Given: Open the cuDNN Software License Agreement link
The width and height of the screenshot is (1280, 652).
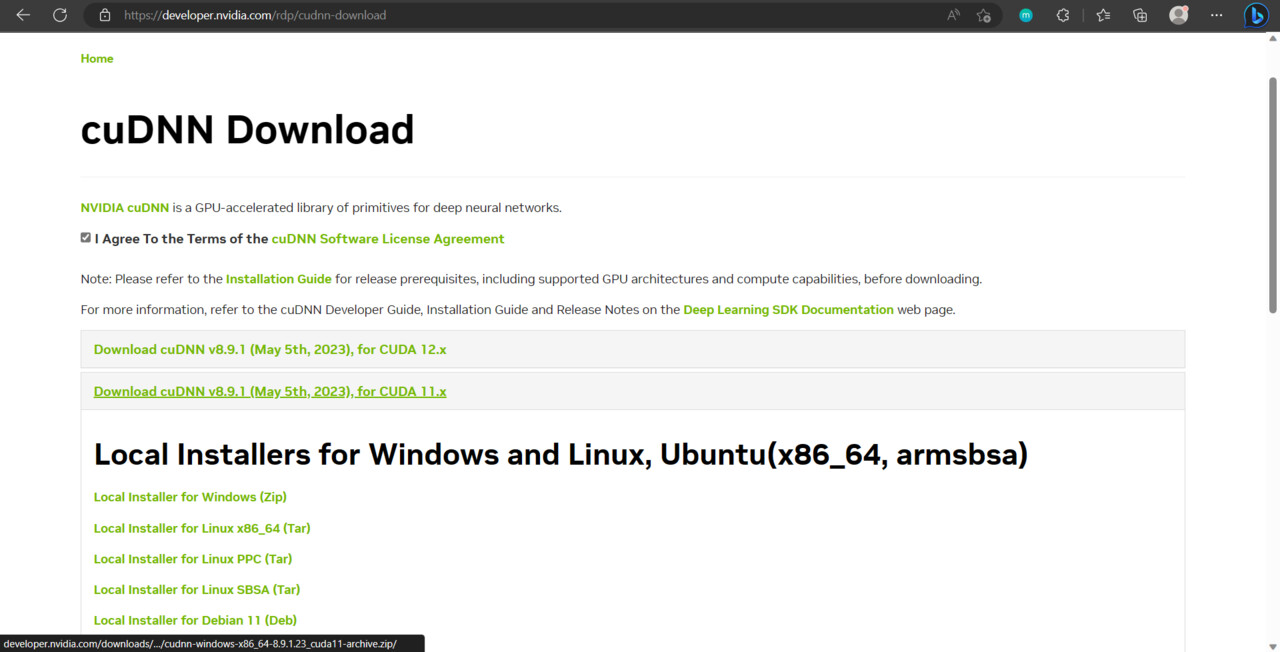Looking at the screenshot, I should tap(388, 239).
